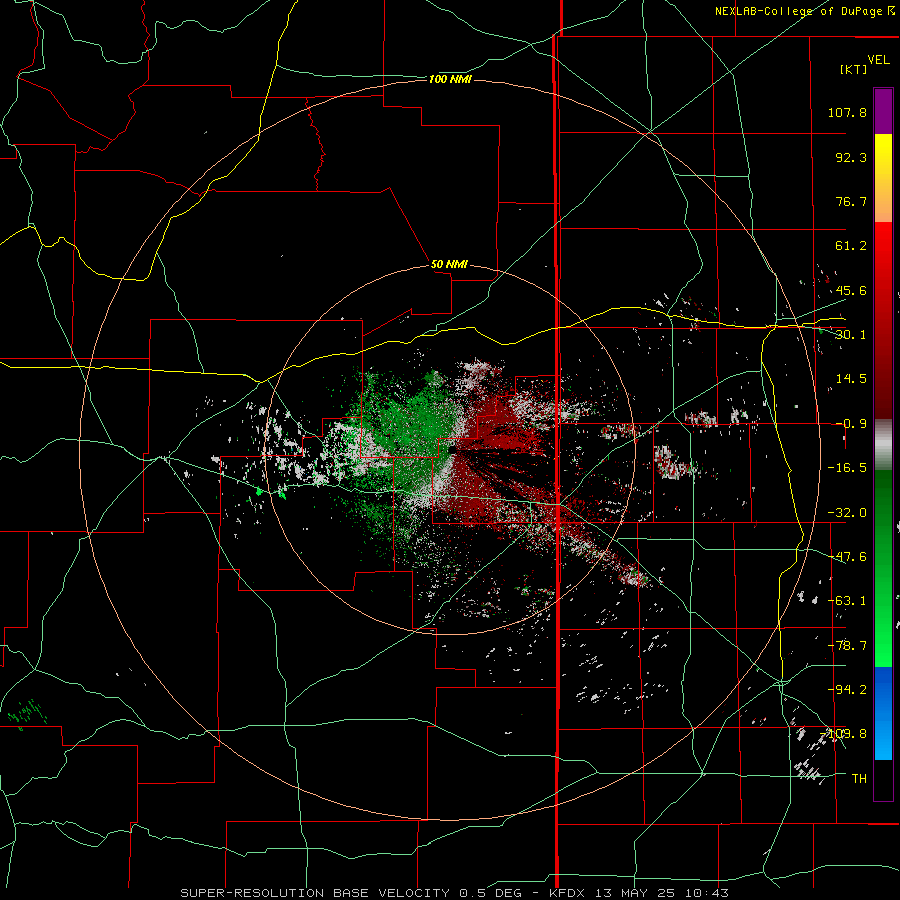Click the 14.5 velocity scale value
The width and height of the screenshot is (900, 900).
[851, 379]
